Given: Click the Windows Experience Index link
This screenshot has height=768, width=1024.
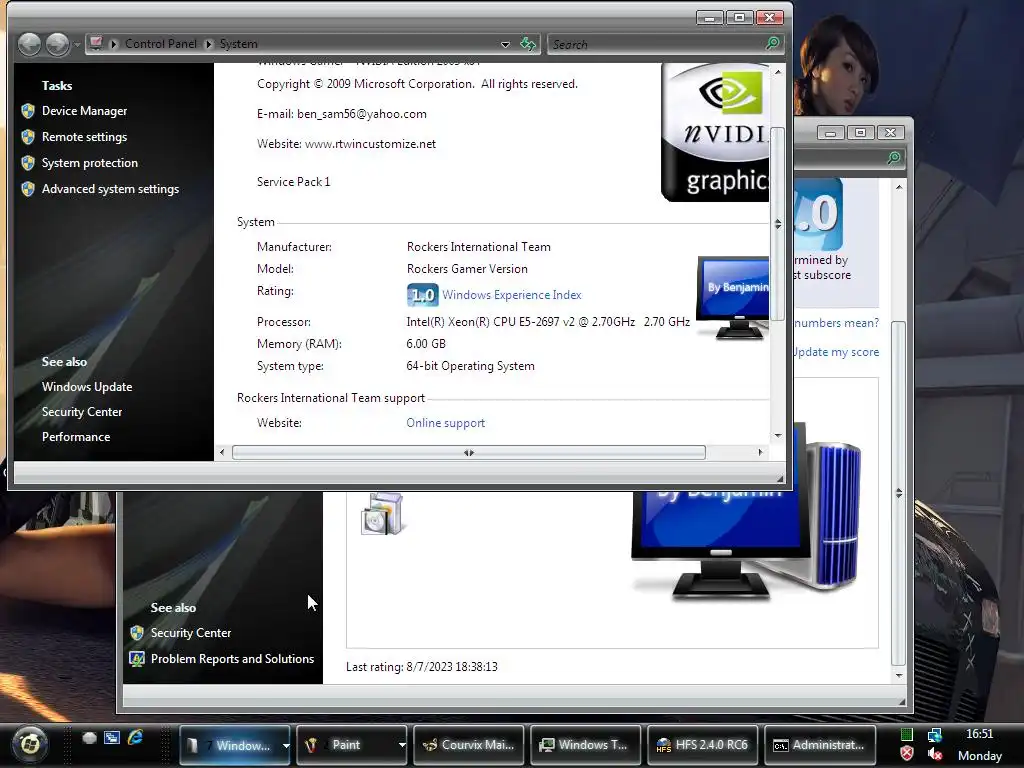Looking at the screenshot, I should 511,295.
